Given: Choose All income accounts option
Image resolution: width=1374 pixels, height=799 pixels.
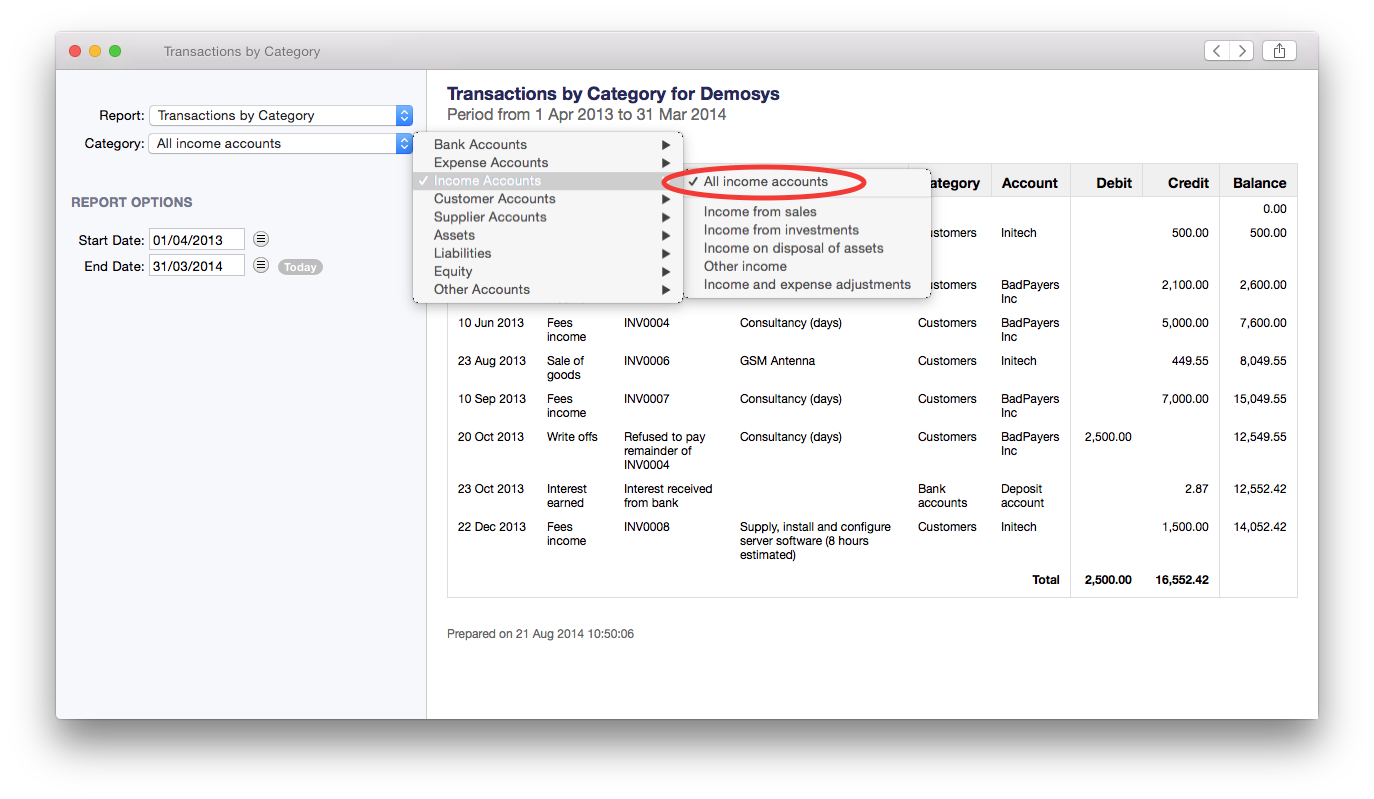Looking at the screenshot, I should [807, 182].
